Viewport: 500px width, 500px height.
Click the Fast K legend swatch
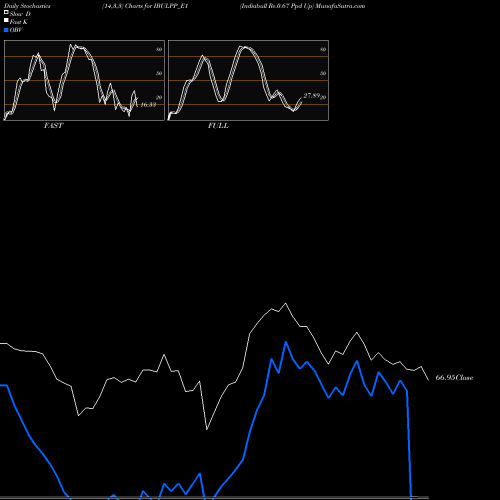(x=6, y=20)
